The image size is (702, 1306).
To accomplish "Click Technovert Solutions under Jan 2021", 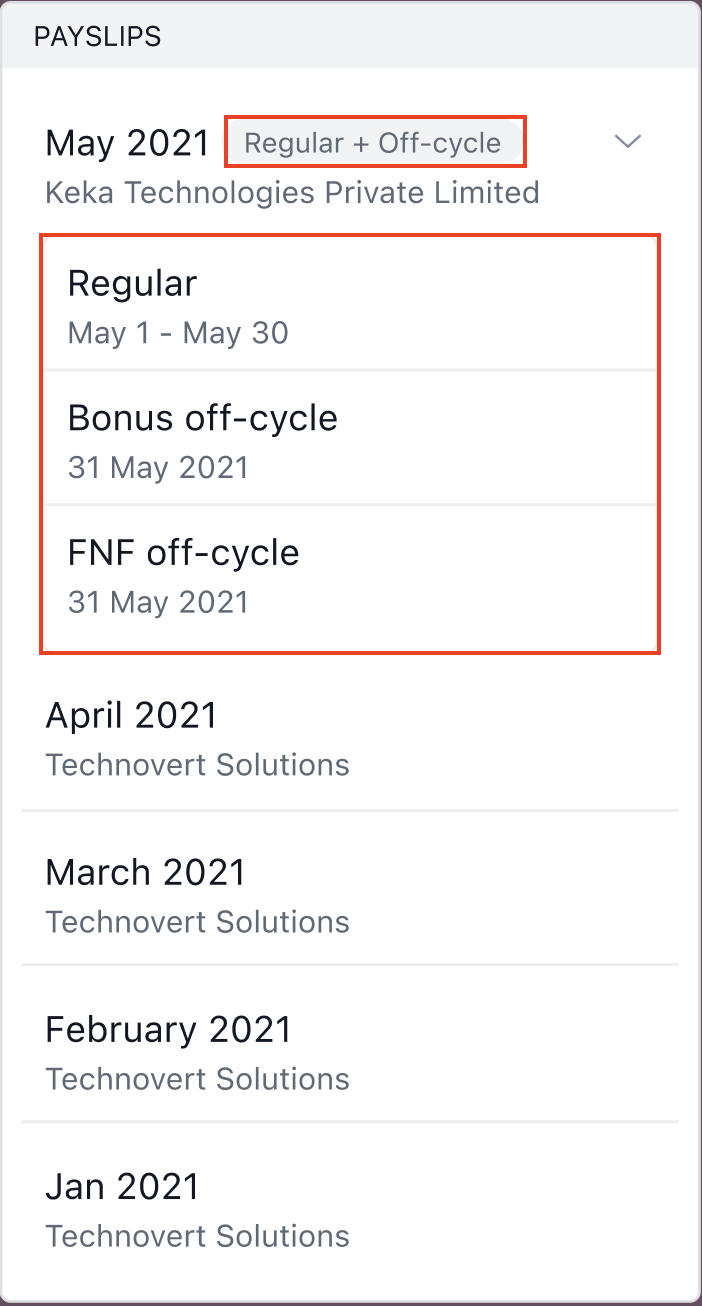I will coord(197,1235).
